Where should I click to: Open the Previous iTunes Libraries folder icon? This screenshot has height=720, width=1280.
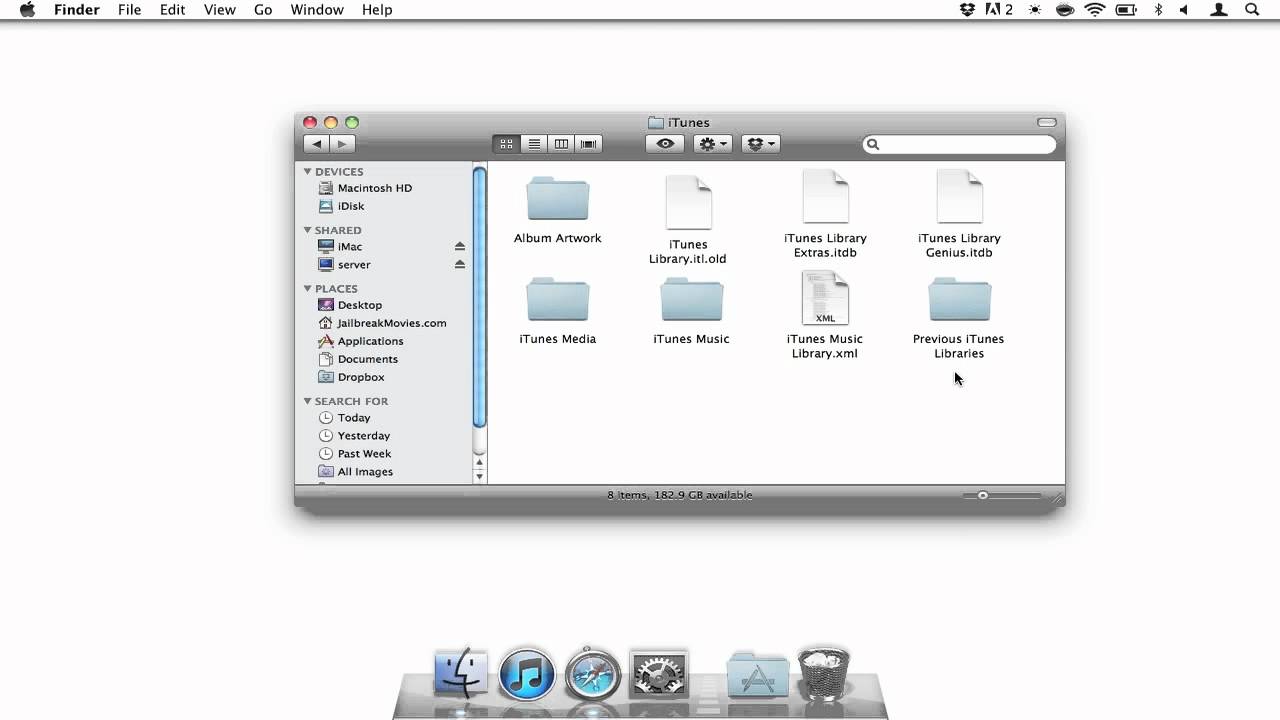pyautogui.click(x=959, y=299)
